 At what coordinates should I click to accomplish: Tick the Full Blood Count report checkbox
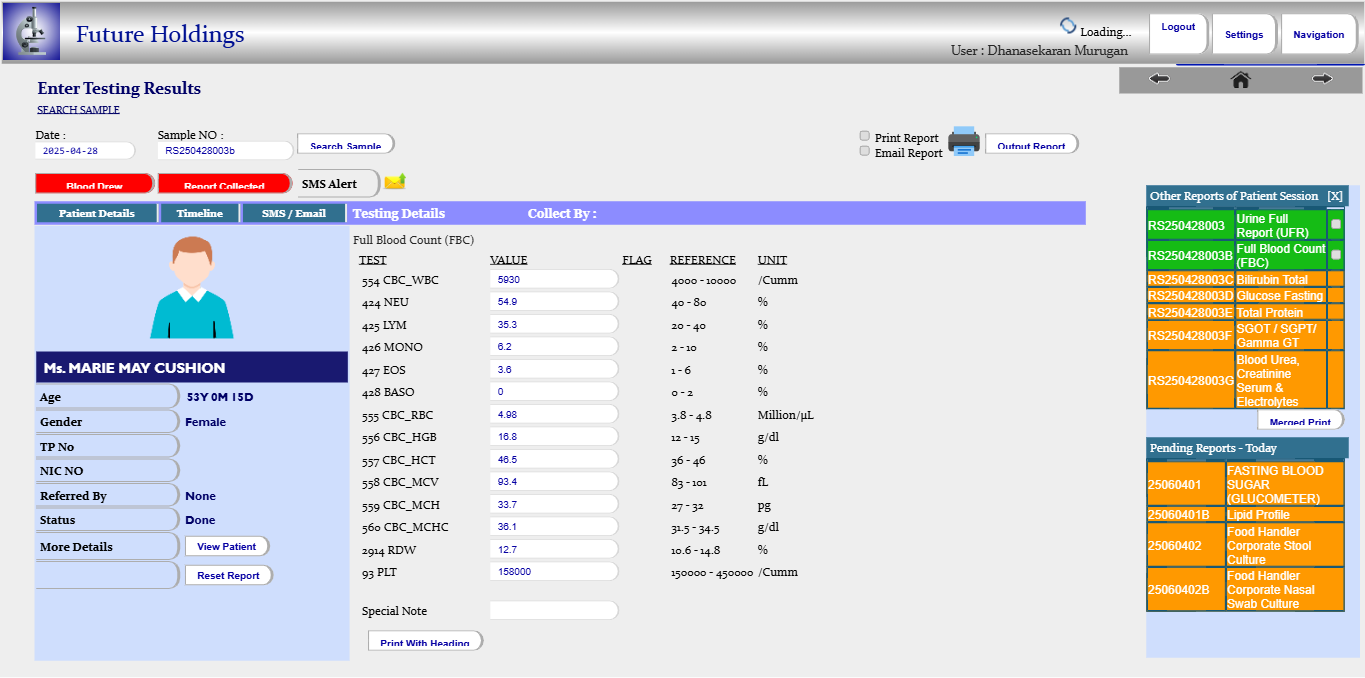click(x=1336, y=255)
